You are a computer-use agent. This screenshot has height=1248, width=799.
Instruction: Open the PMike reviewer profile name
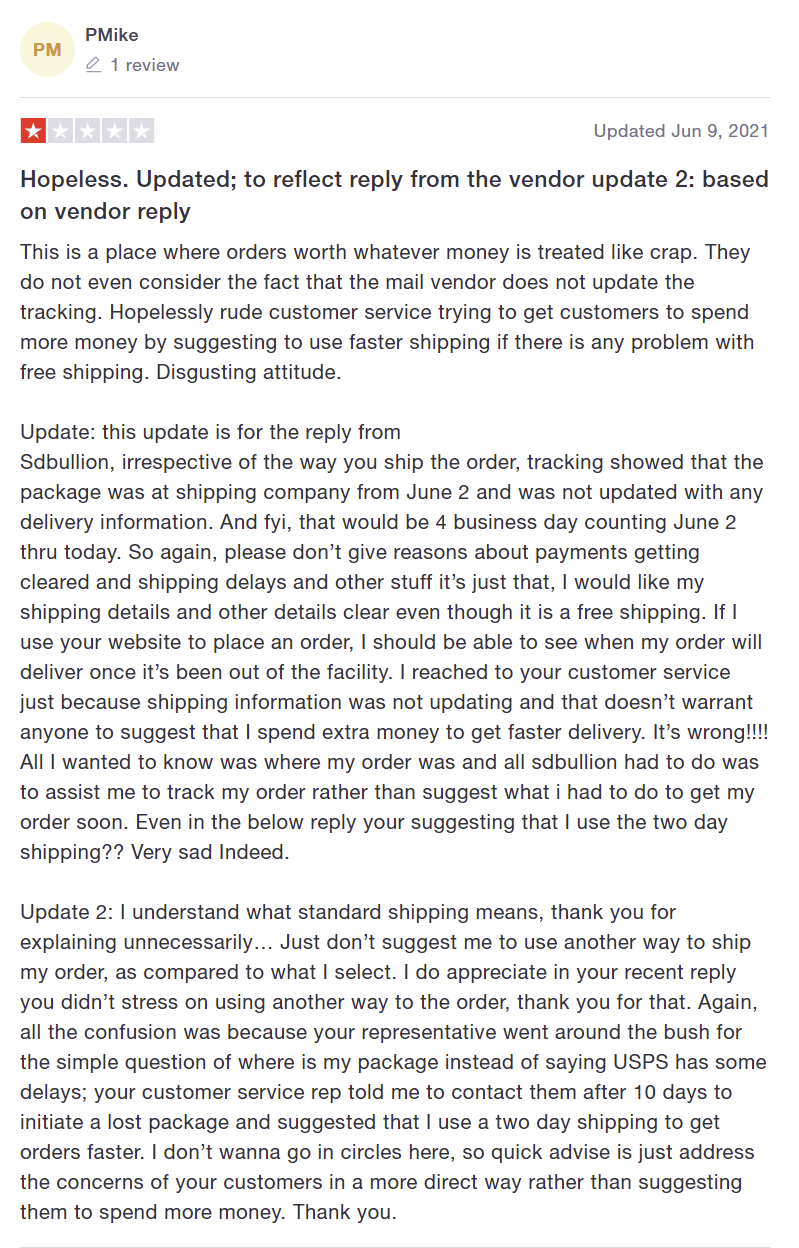tap(112, 35)
